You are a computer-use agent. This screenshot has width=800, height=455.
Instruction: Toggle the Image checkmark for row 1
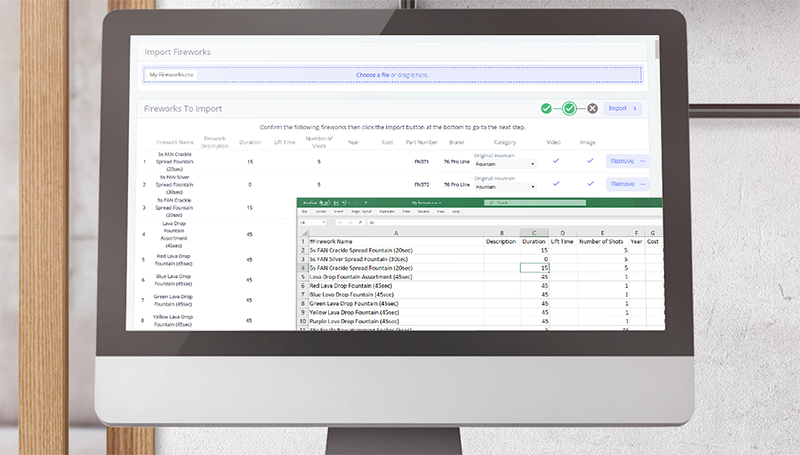590,160
